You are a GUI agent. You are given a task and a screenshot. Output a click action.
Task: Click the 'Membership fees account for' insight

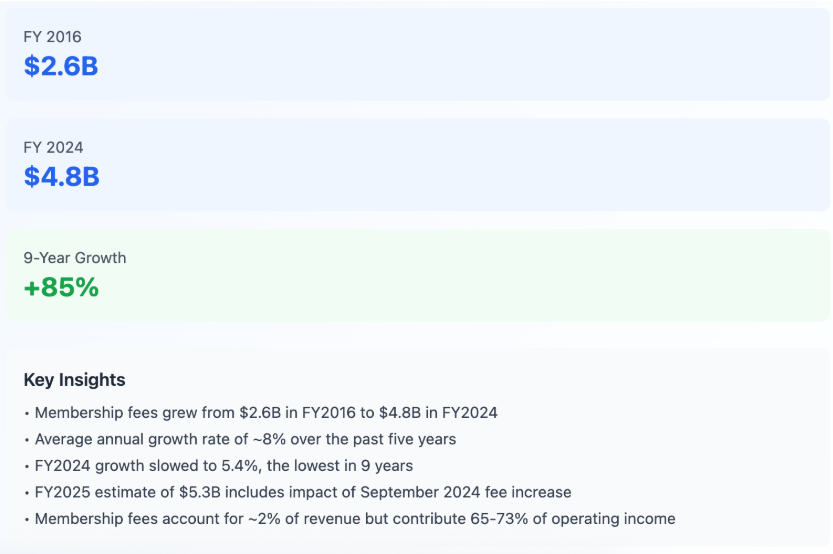pos(354,519)
